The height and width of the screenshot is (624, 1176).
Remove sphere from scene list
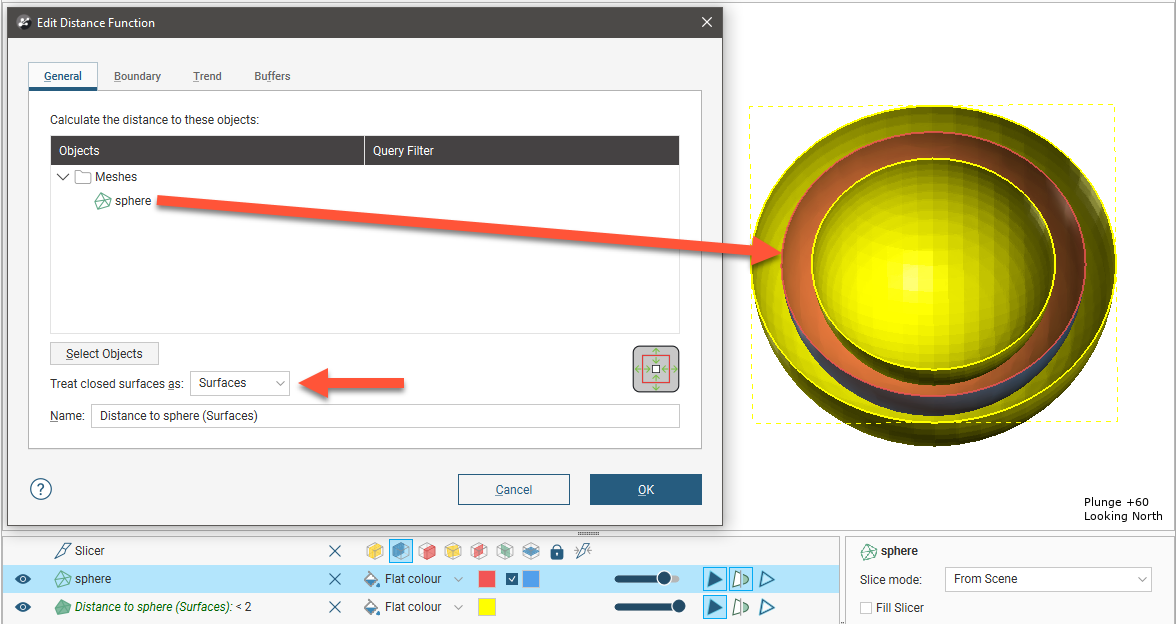pos(335,579)
